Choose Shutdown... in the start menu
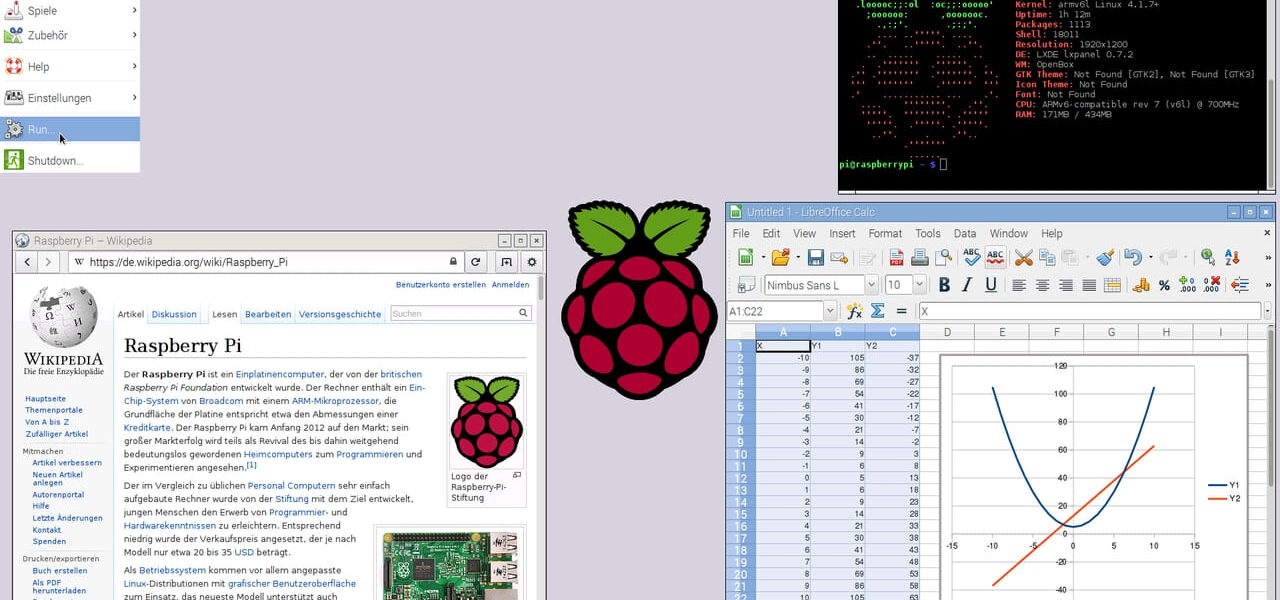This screenshot has width=1280, height=600. (70, 160)
